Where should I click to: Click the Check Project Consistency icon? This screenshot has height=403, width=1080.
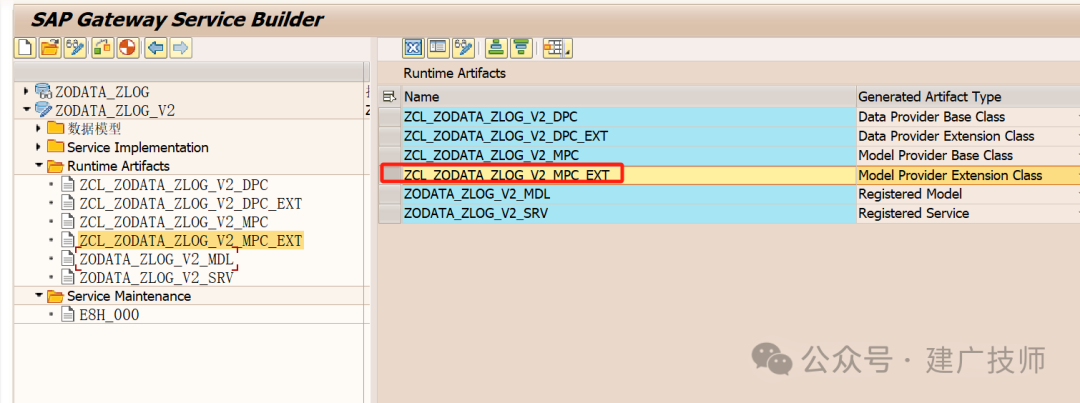pos(127,48)
